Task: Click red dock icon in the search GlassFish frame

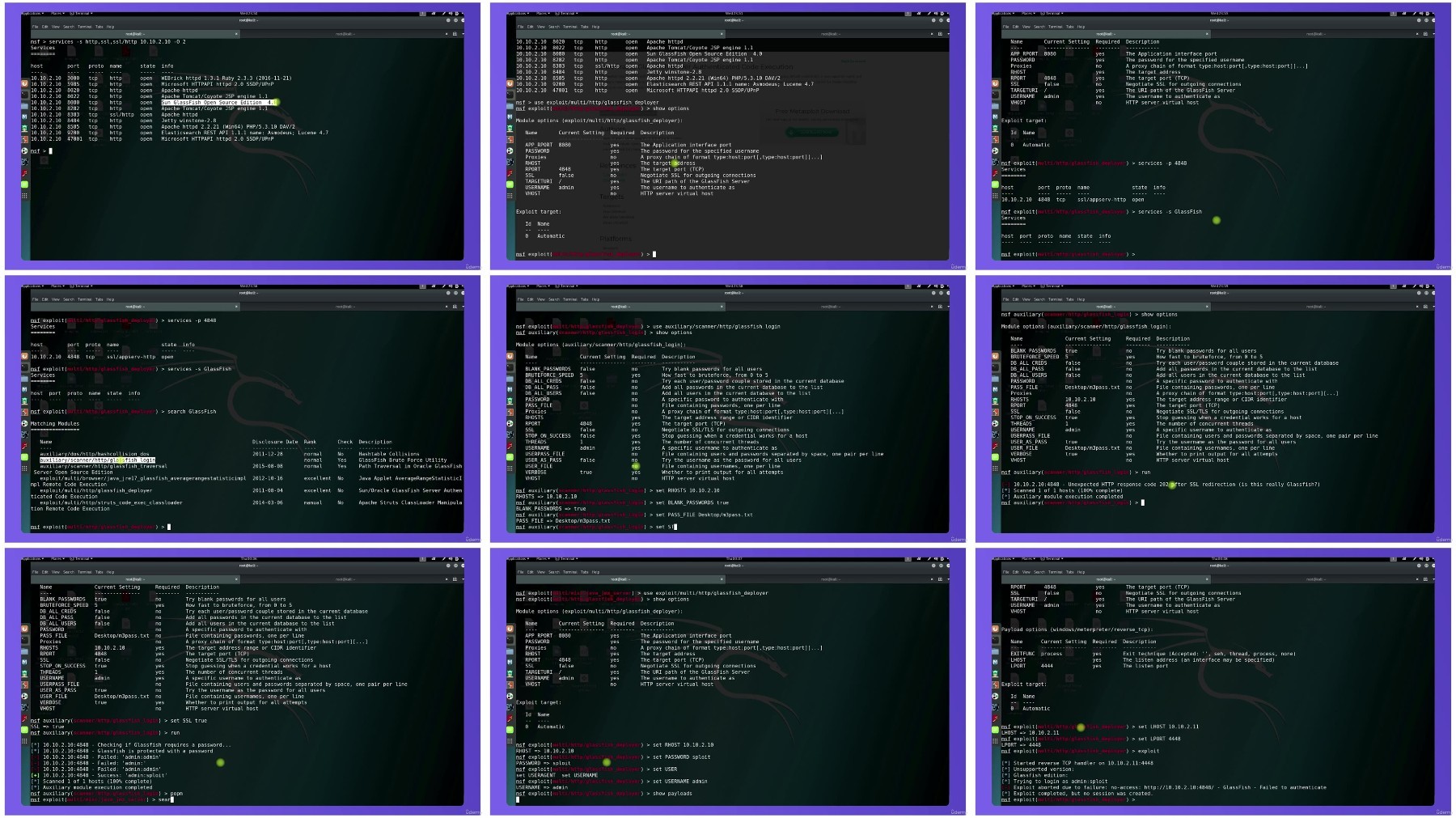Action: click(x=25, y=446)
